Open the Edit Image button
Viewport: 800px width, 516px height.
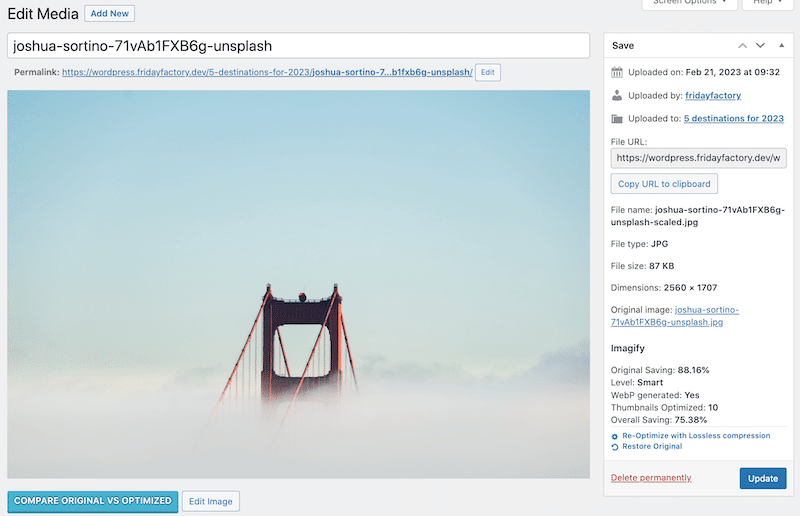211,501
